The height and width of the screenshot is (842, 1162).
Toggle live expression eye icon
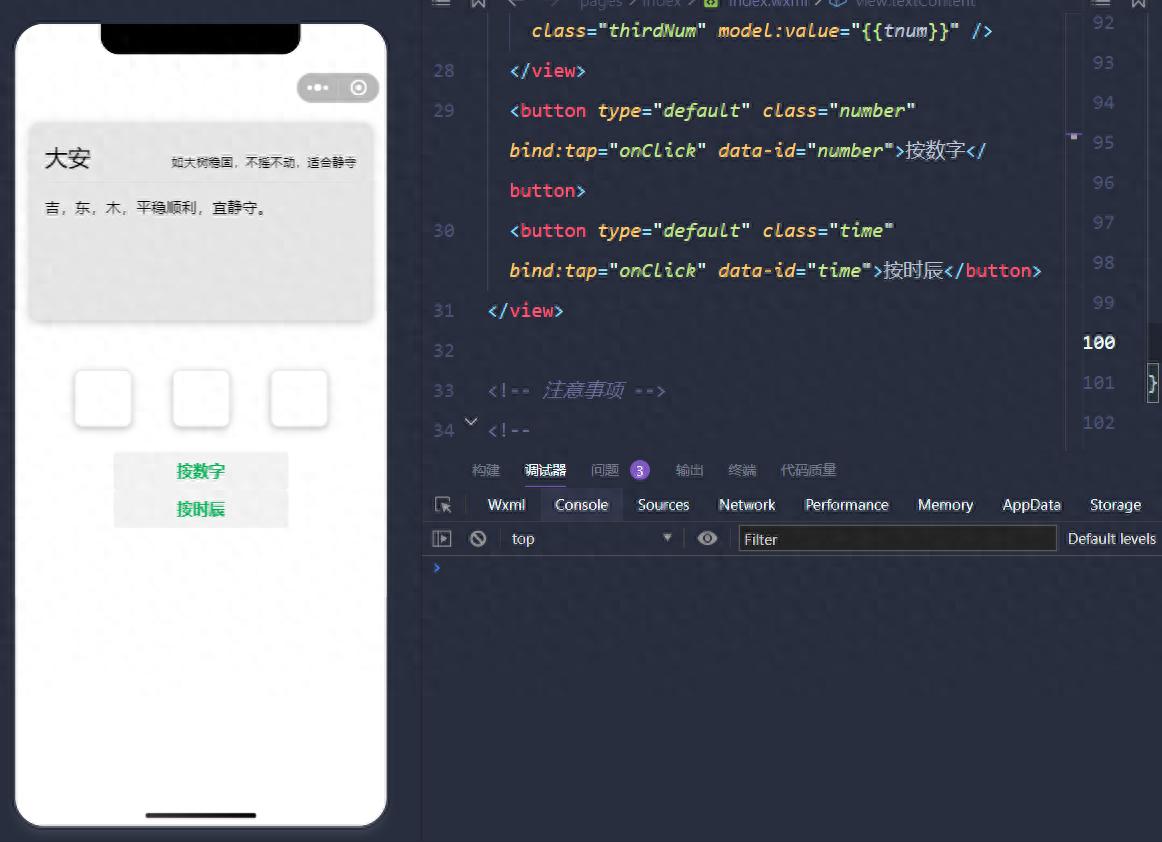[x=707, y=538]
